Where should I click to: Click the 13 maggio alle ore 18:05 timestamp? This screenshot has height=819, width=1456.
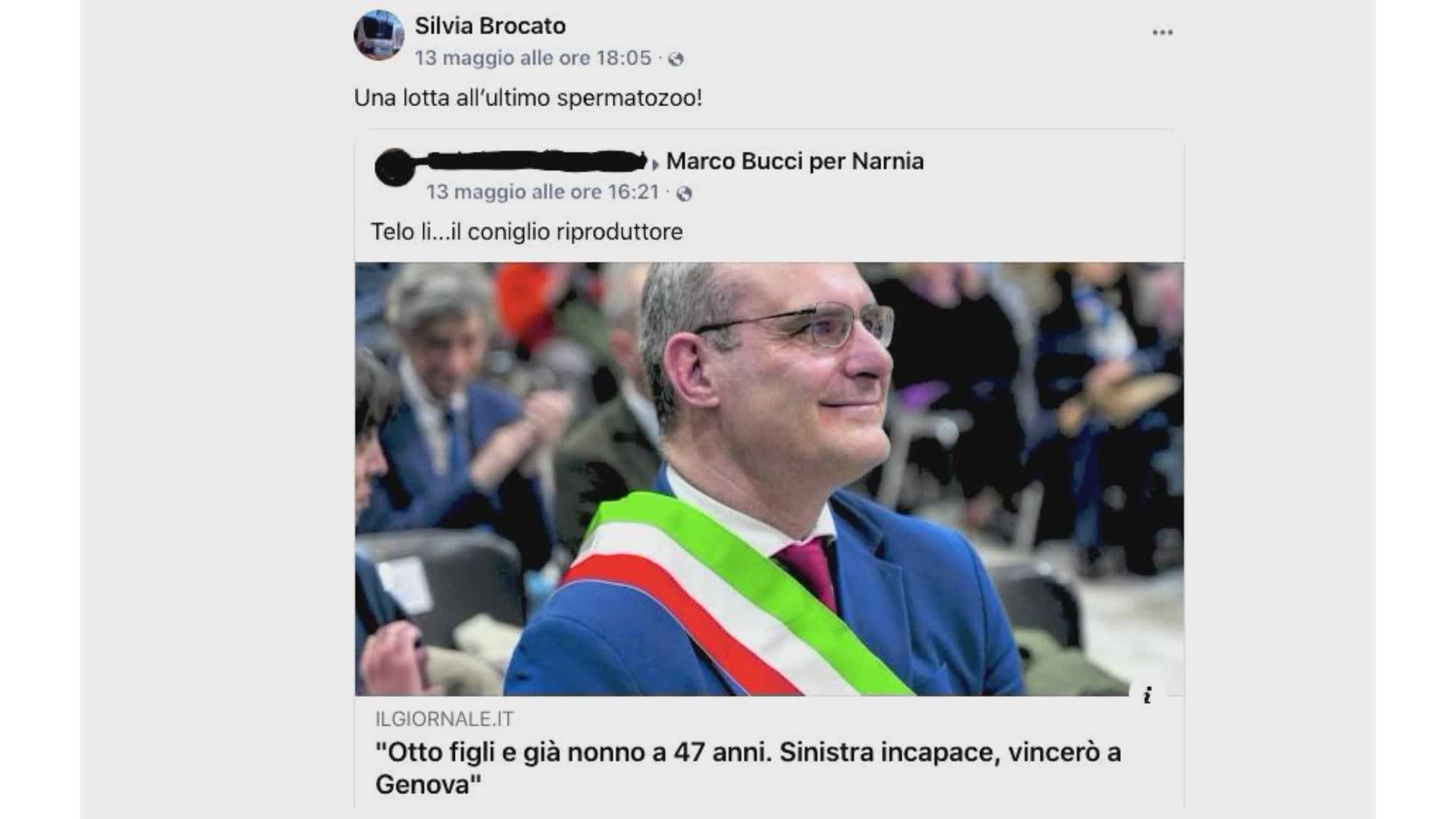533,58
